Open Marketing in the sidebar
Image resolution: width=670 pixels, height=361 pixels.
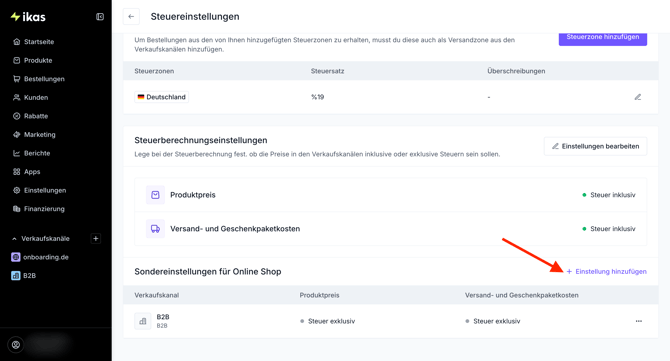point(40,135)
